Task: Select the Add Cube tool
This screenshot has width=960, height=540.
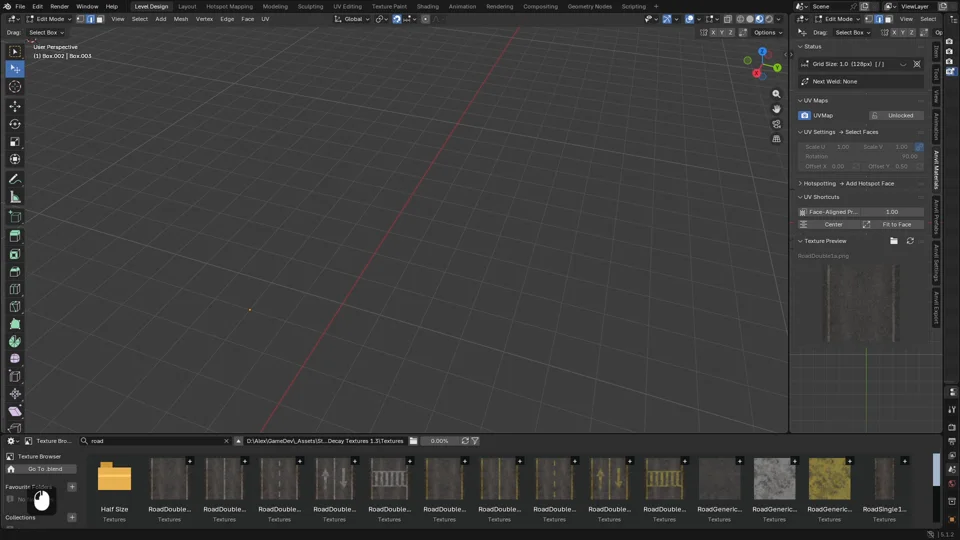Action: [15, 217]
